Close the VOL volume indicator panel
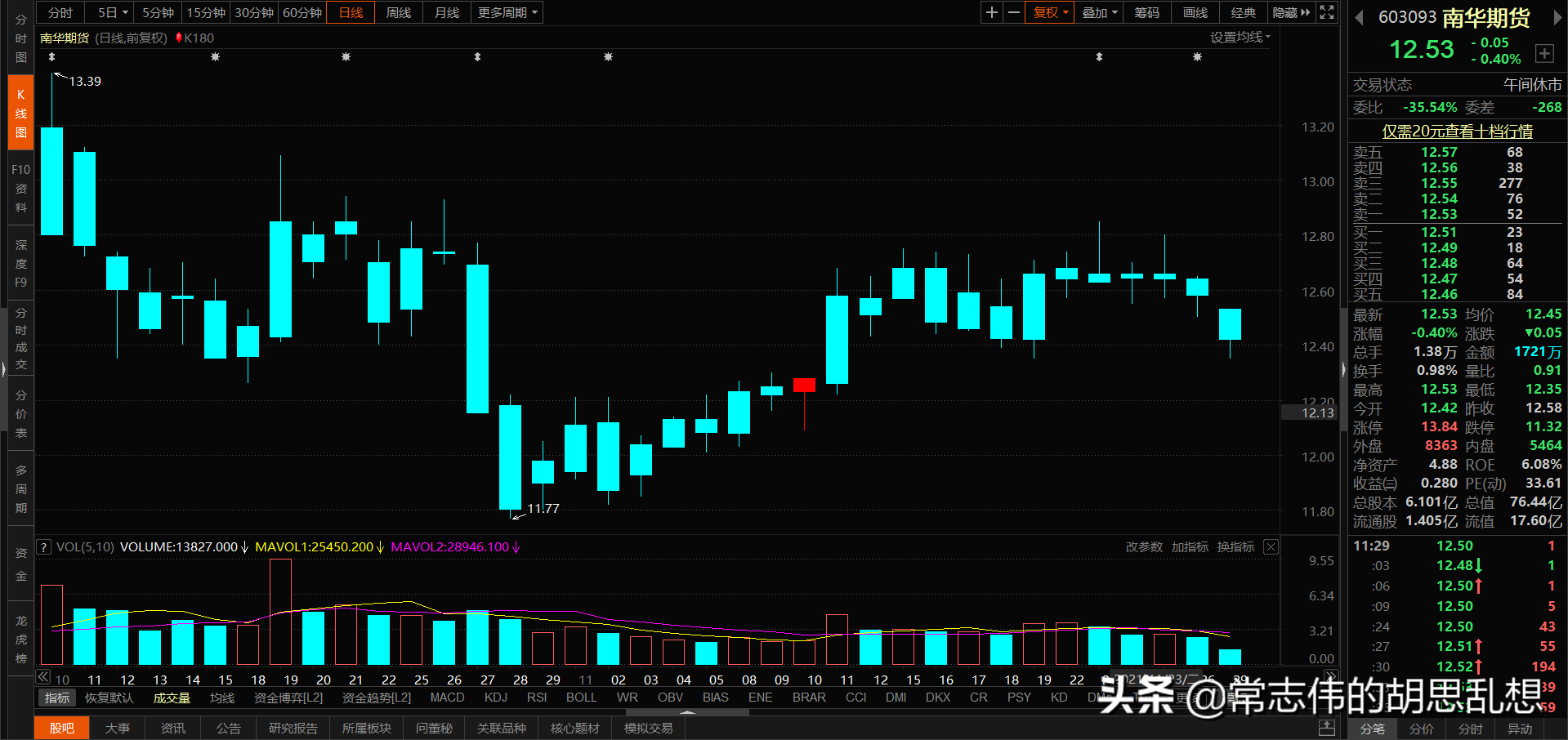Screen dimensions: 1568x740 (1271, 546)
